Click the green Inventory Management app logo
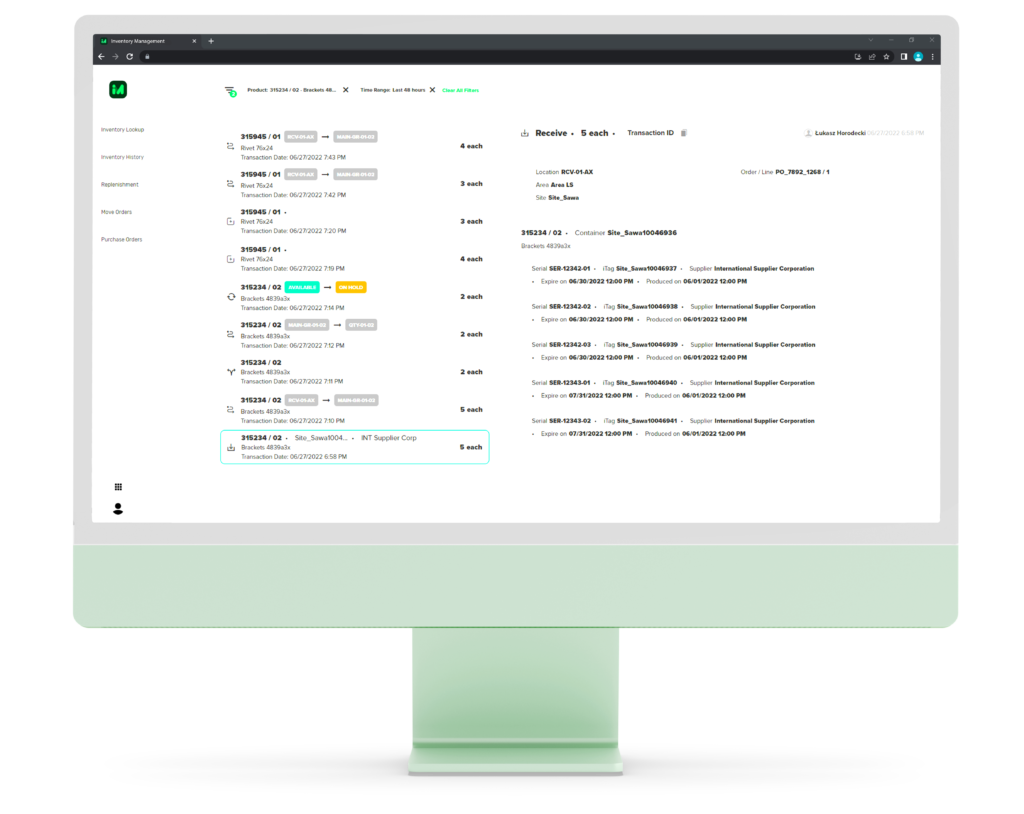This screenshot has width=1024, height=814. coord(118,90)
